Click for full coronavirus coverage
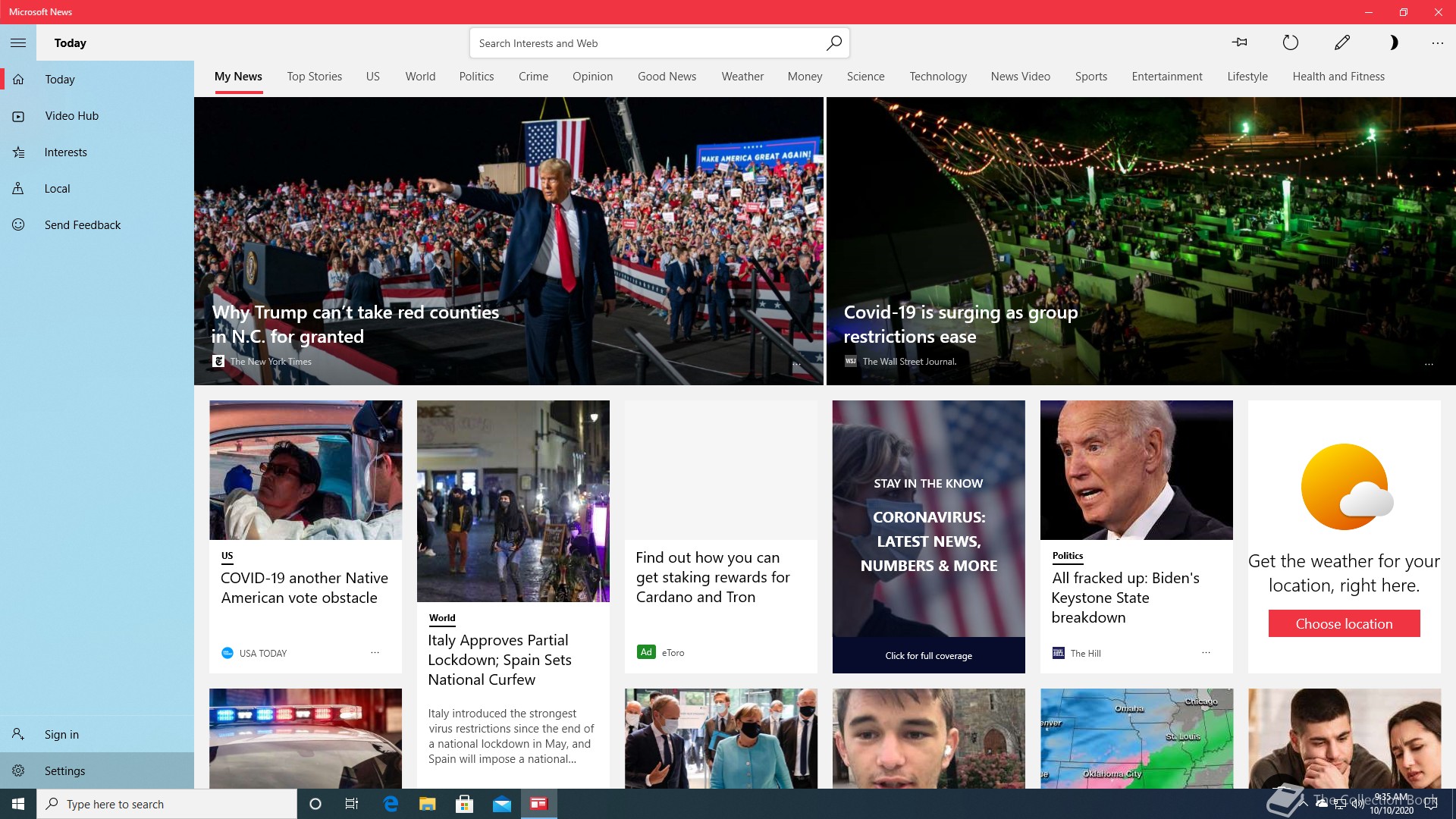The height and width of the screenshot is (819, 1456). click(x=928, y=655)
